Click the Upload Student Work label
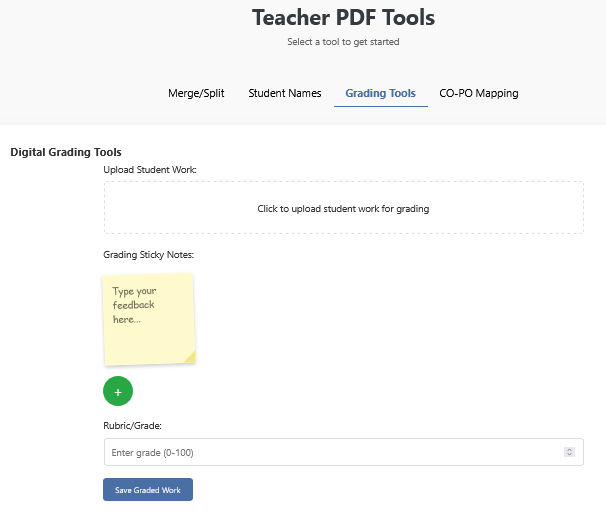 pyautogui.click(x=150, y=170)
